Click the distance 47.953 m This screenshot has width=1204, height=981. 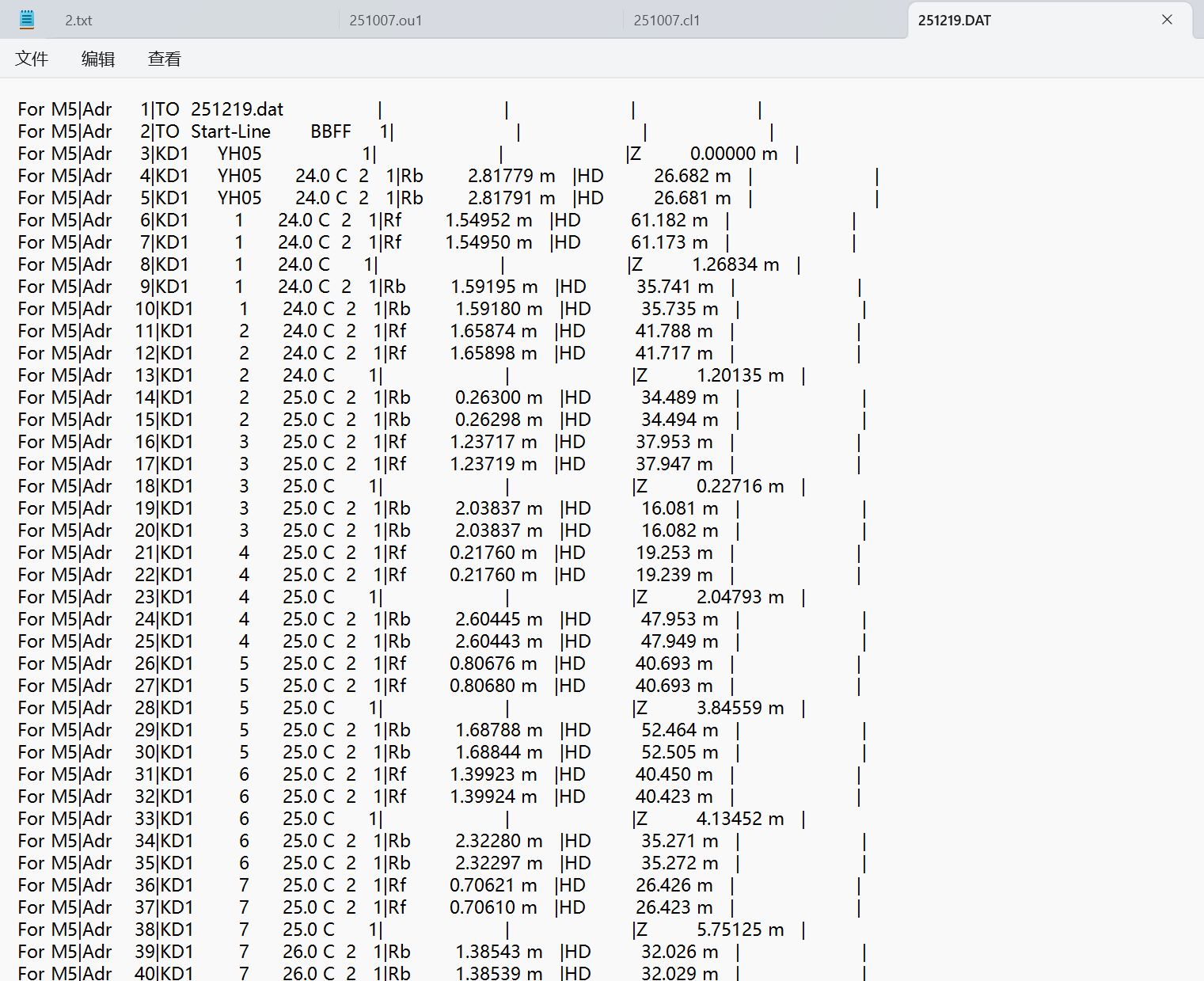680,619
